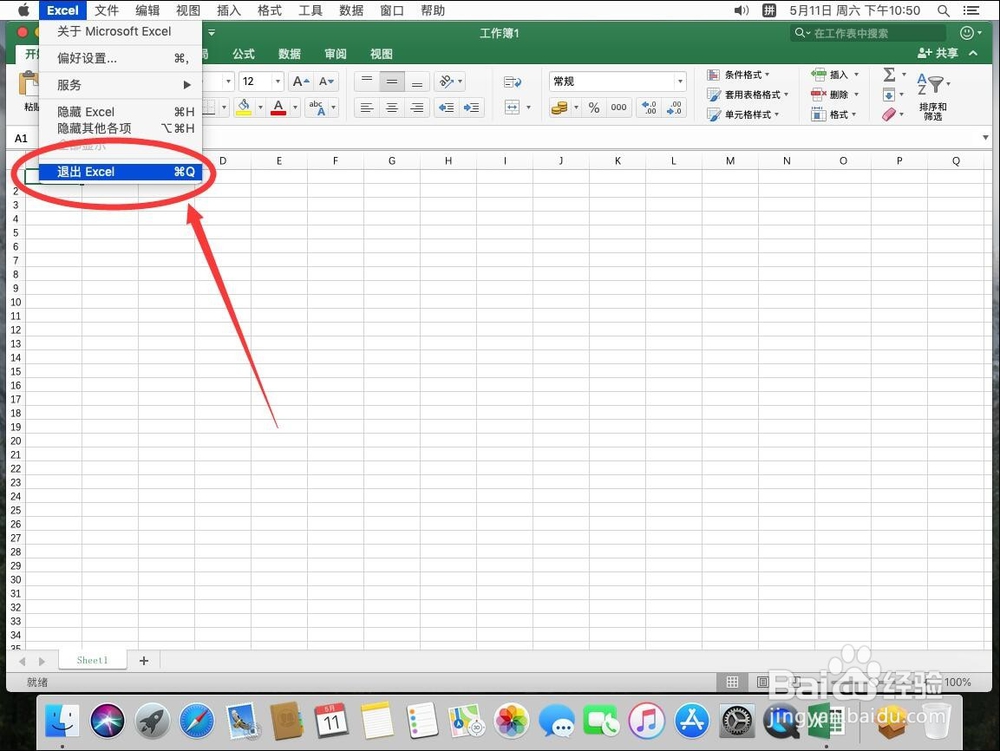Click the Clear eraser icon
1000x751 pixels.
tap(889, 114)
